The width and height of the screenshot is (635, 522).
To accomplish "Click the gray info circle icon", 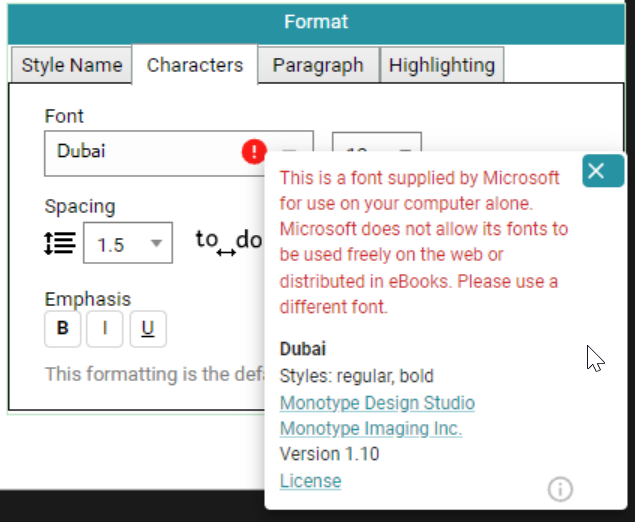I will [560, 489].
